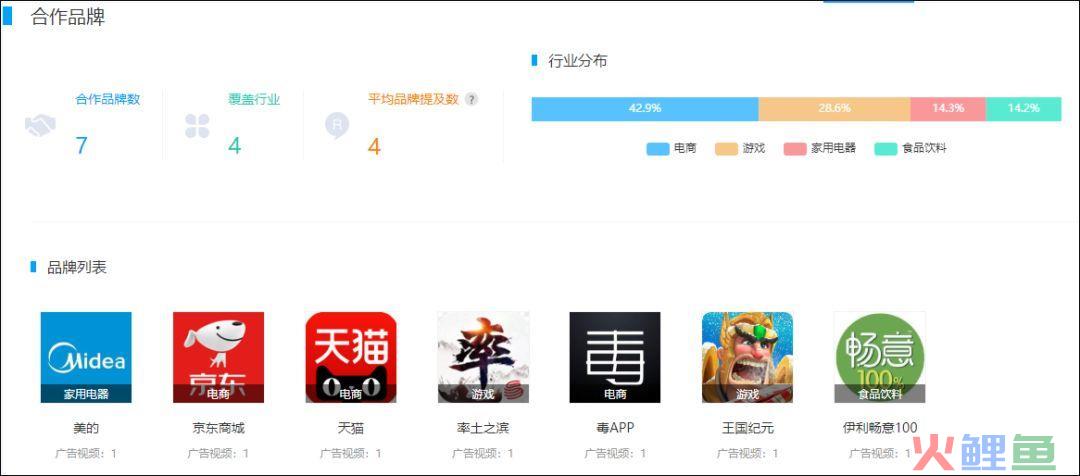Click the help question mark beside 平均品牌提及数
The height and width of the screenshot is (476, 1080).
pos(471,99)
